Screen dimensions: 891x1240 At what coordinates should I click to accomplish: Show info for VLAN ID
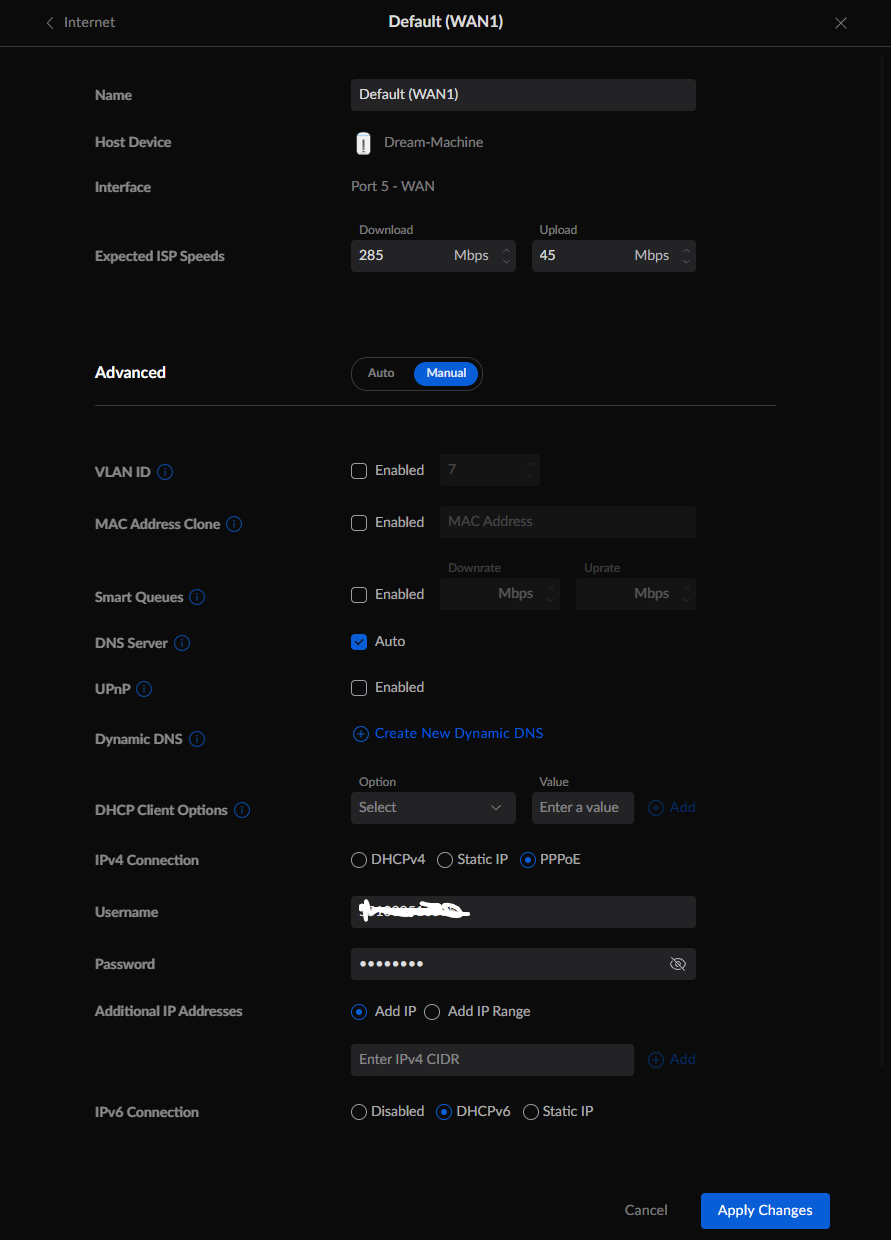tap(165, 472)
